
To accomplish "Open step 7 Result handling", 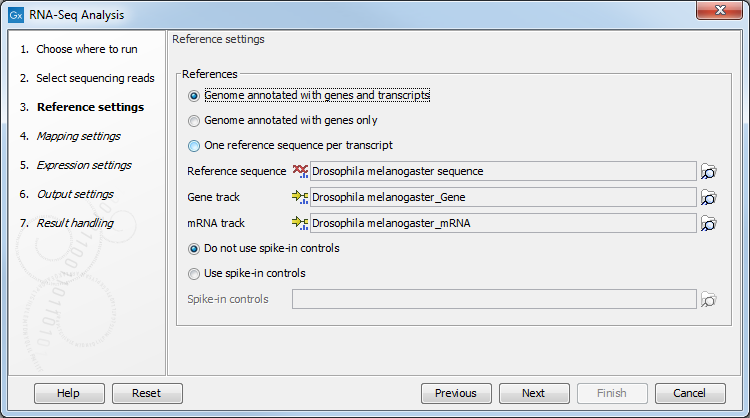I will coord(67,223).
